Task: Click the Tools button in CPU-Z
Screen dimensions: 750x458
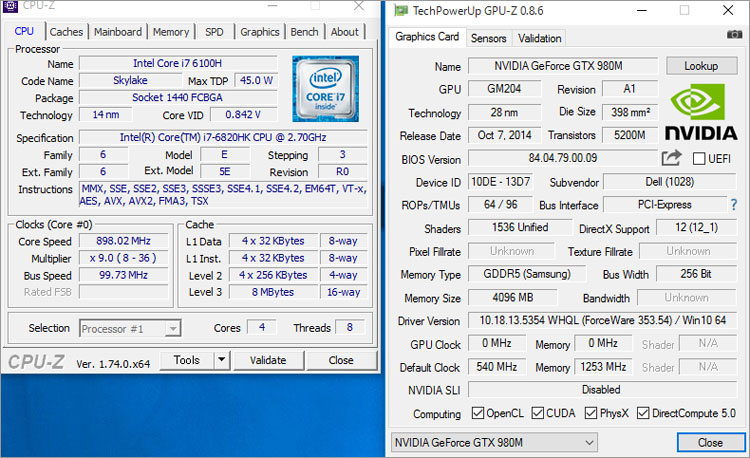Action: (x=187, y=360)
